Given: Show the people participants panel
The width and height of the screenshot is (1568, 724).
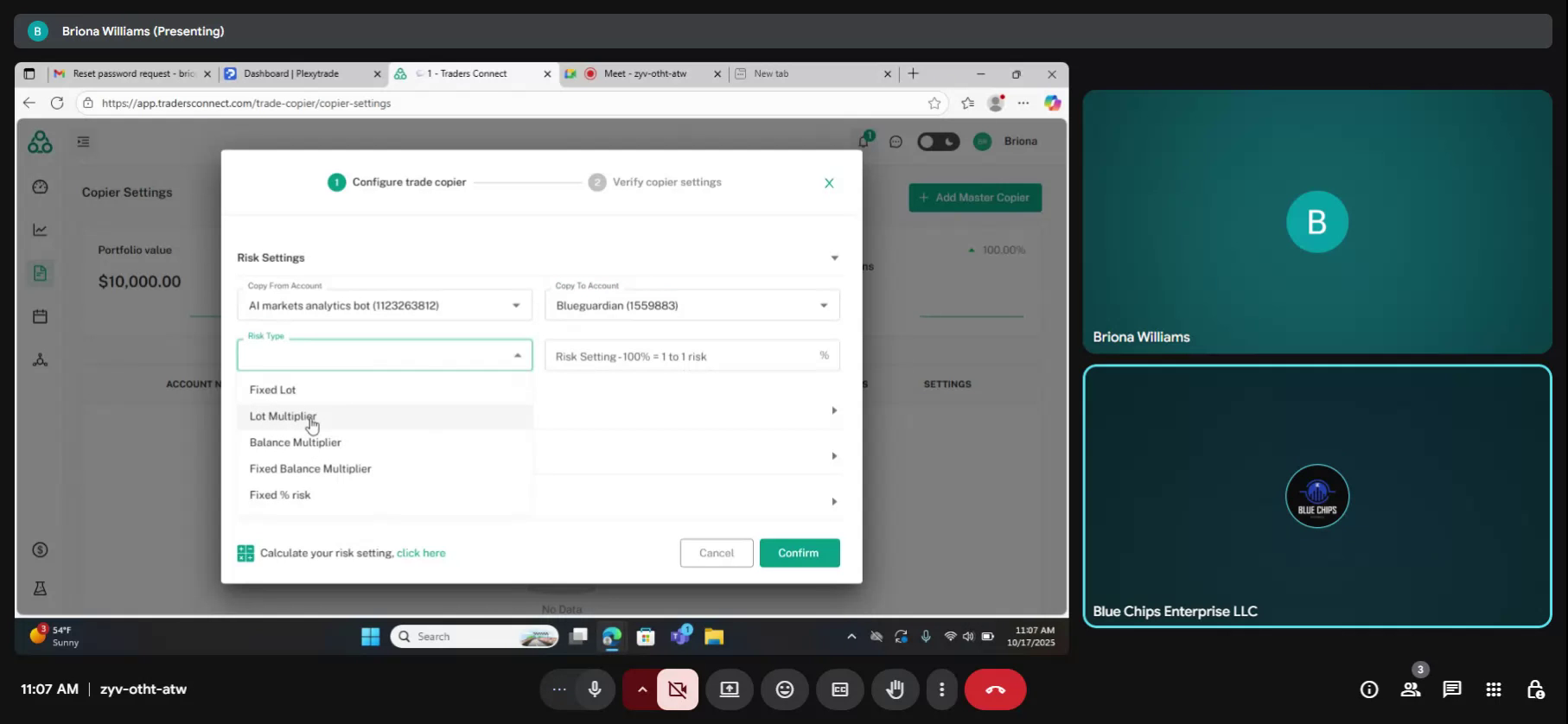Looking at the screenshot, I should [1411, 689].
